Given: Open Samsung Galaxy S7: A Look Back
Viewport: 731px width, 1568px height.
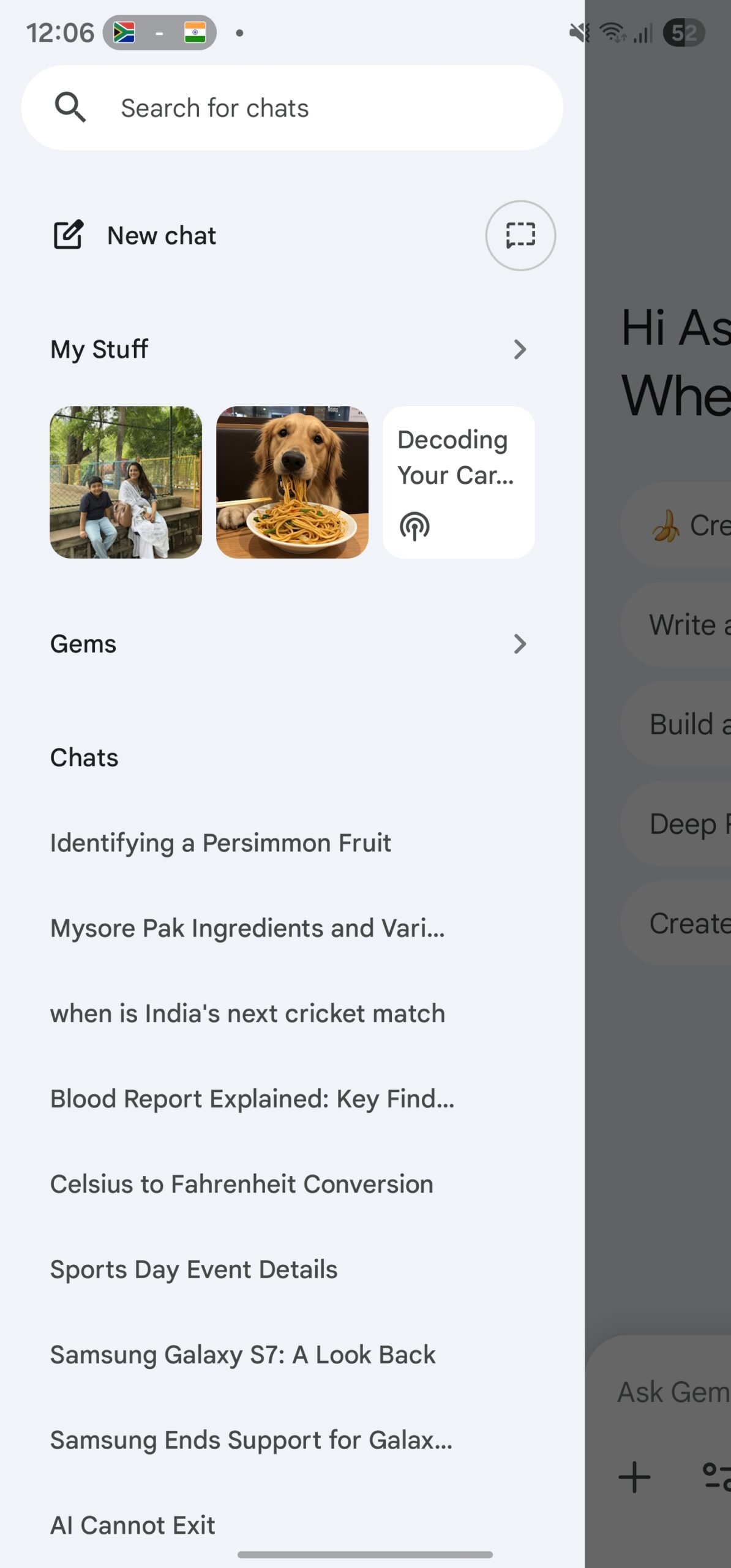Looking at the screenshot, I should point(242,1354).
